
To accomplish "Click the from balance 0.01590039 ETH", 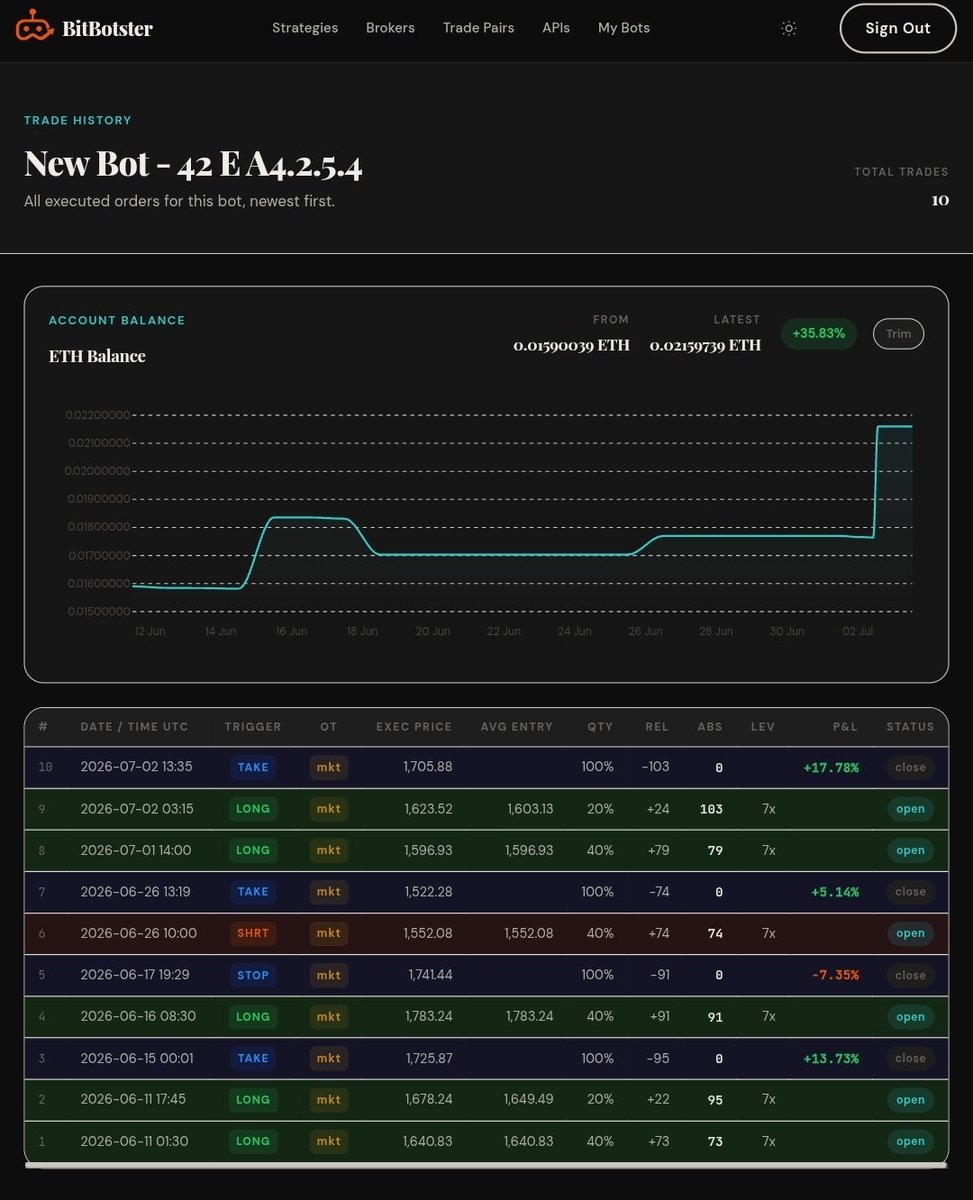I will (571, 345).
